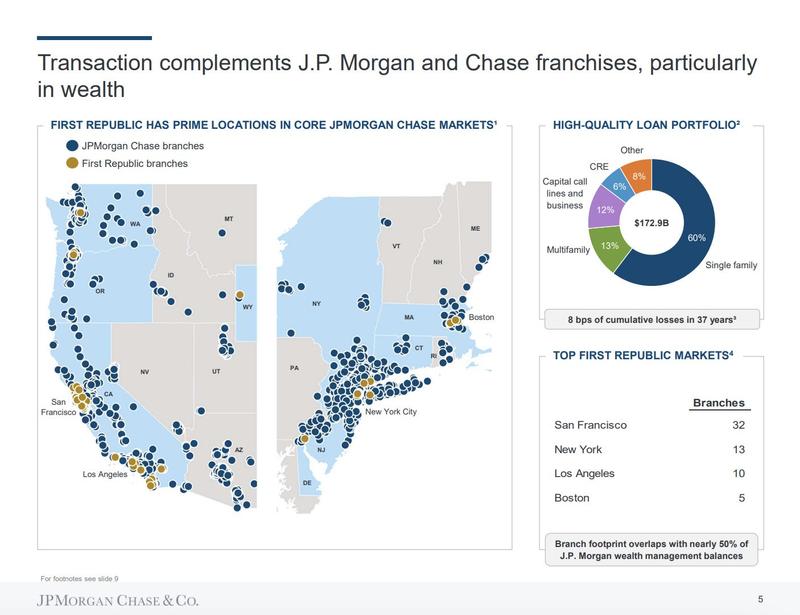The width and height of the screenshot is (800, 615).
Task: Click the orange 8% Other segment
Action: click(x=639, y=176)
